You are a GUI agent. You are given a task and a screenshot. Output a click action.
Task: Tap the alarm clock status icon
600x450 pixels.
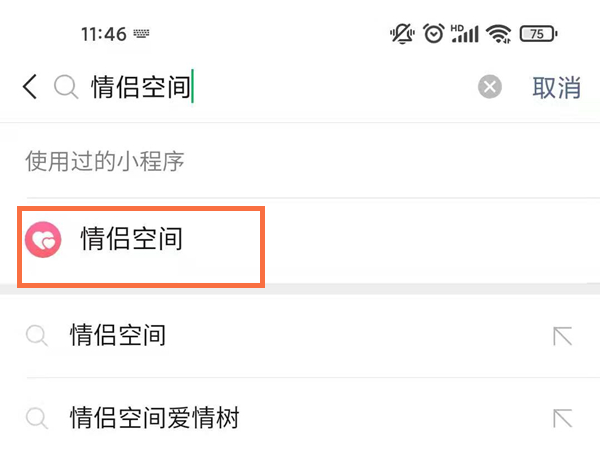click(x=434, y=34)
